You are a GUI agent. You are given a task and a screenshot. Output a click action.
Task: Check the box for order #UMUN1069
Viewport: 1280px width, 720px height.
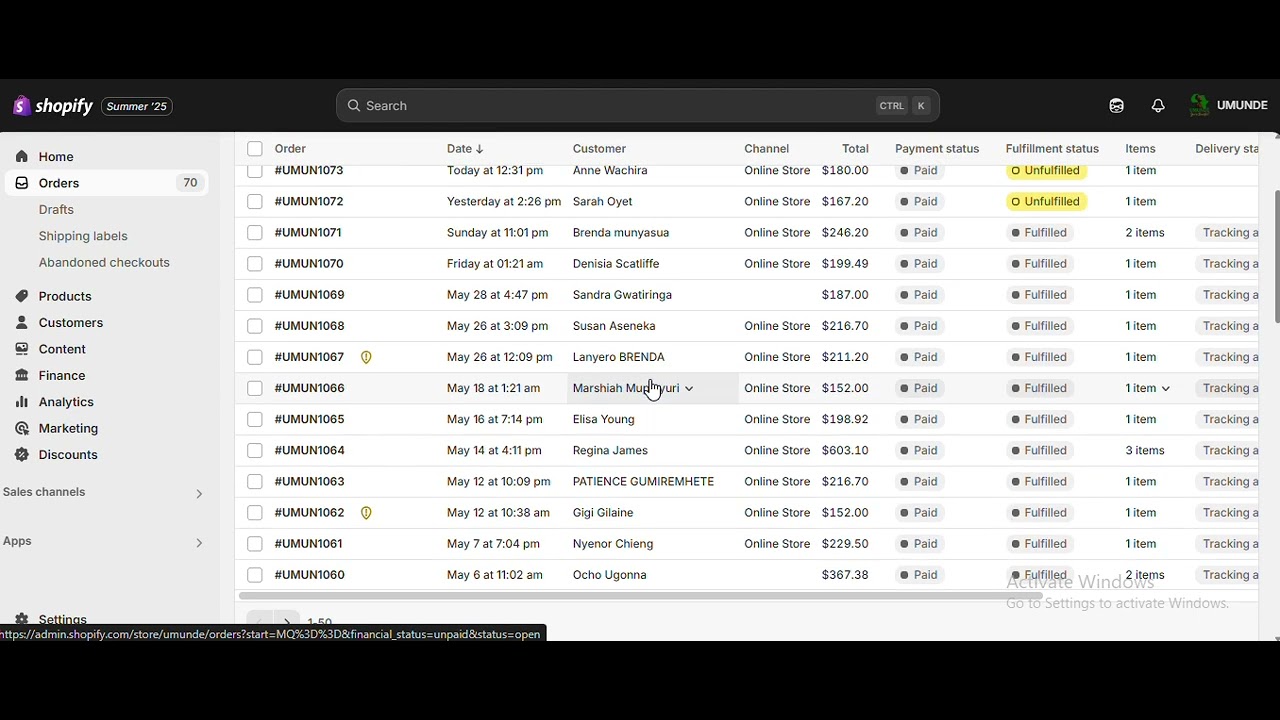coord(255,295)
